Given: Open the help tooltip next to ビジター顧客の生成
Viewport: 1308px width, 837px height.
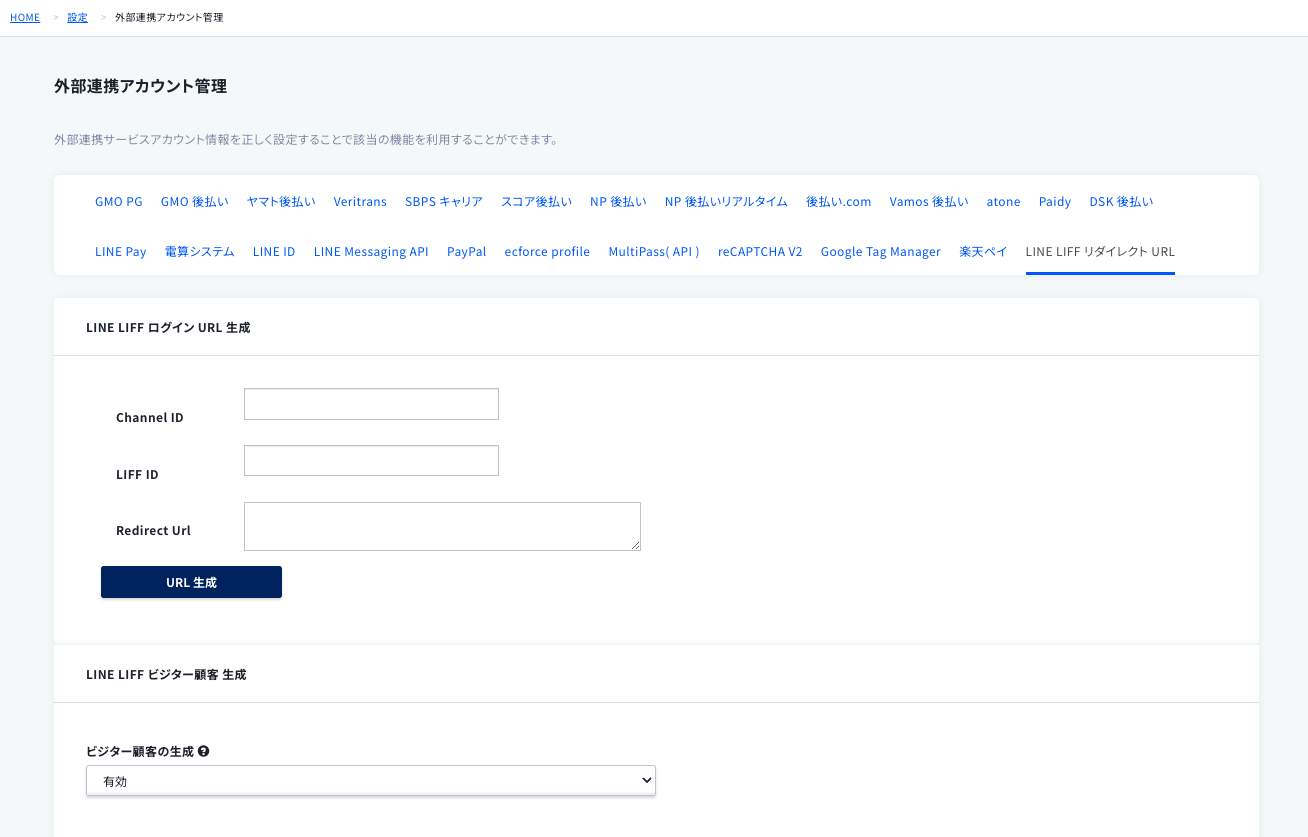Looking at the screenshot, I should point(203,749).
